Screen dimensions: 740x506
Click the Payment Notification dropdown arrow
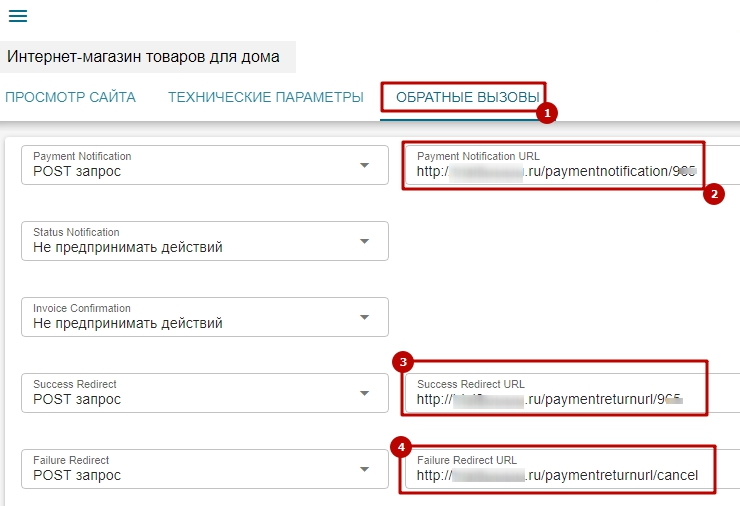tap(364, 165)
